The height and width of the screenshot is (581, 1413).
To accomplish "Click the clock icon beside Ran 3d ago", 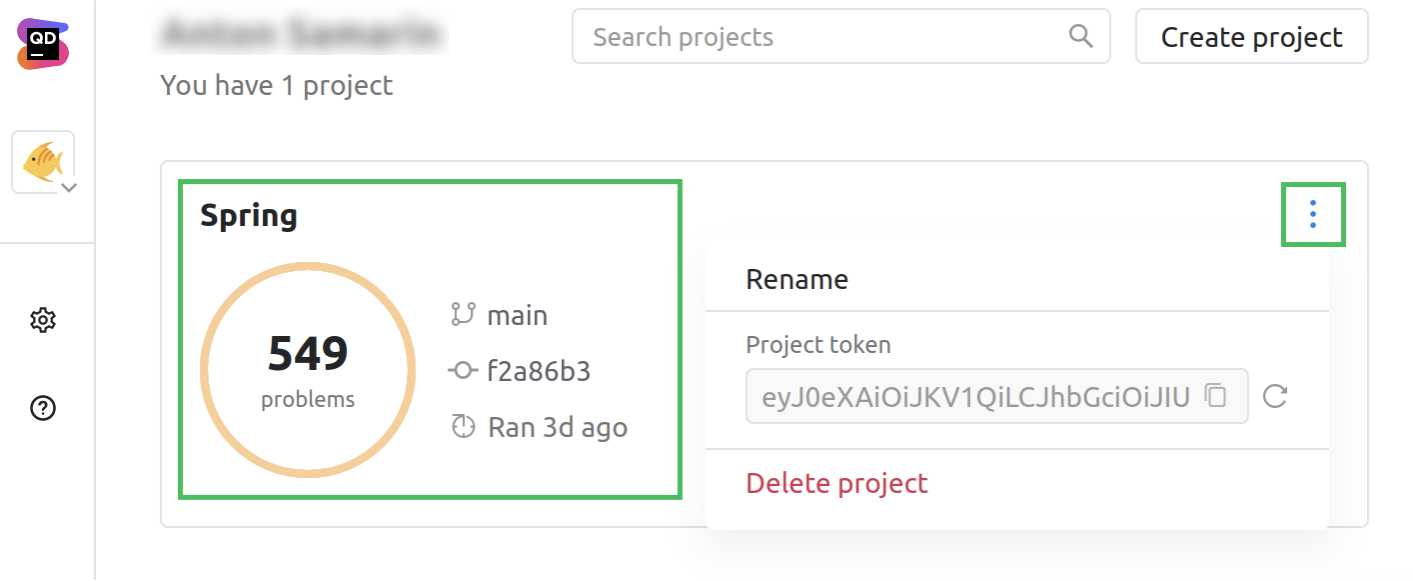I will [x=463, y=428].
